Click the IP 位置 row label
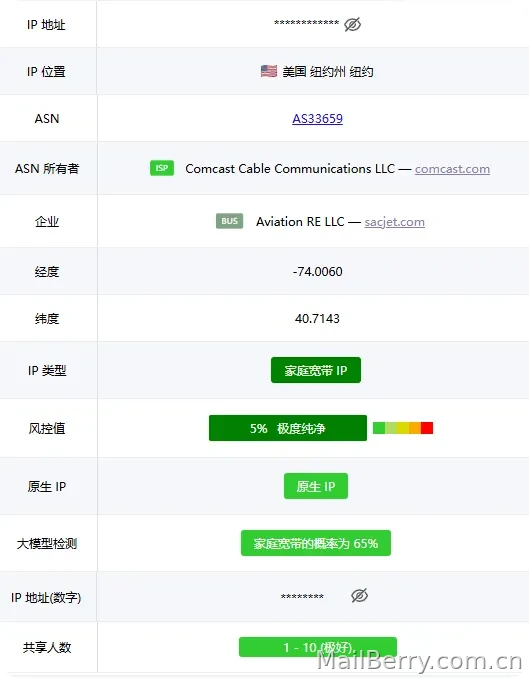The width and height of the screenshot is (529, 678). pyautogui.click(x=46, y=72)
